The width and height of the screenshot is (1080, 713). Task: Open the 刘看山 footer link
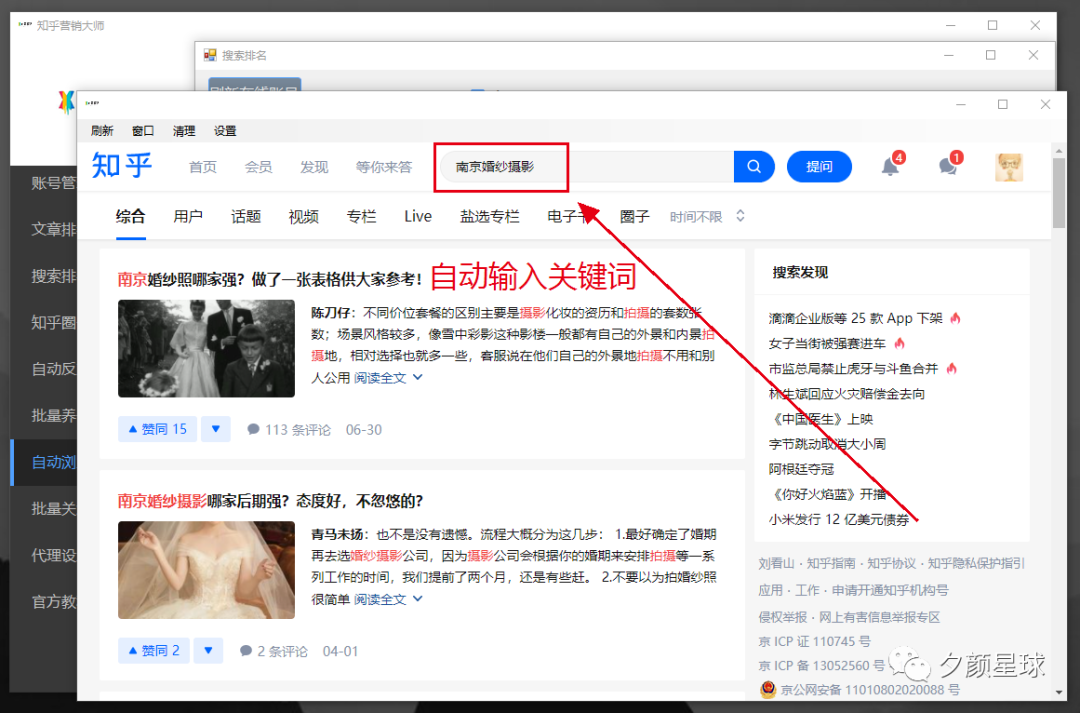776,564
